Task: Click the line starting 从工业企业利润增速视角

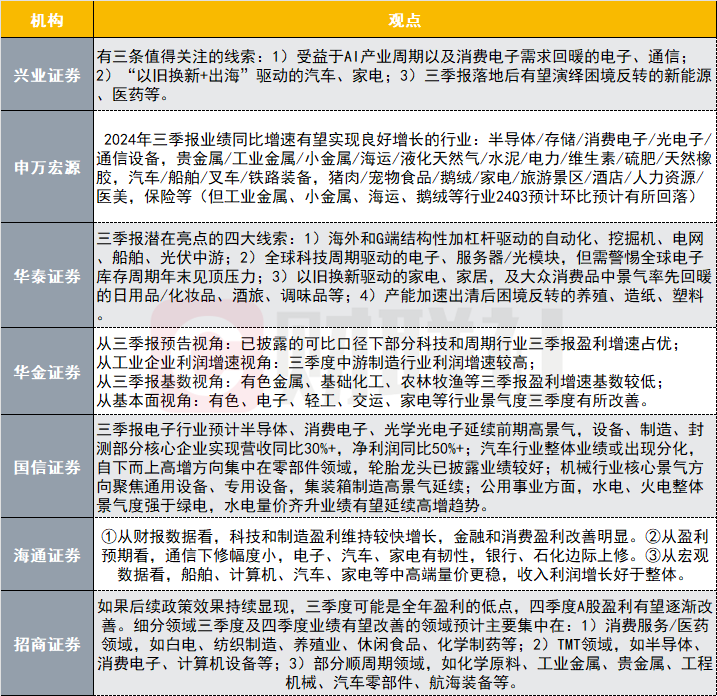Action: coord(316,363)
